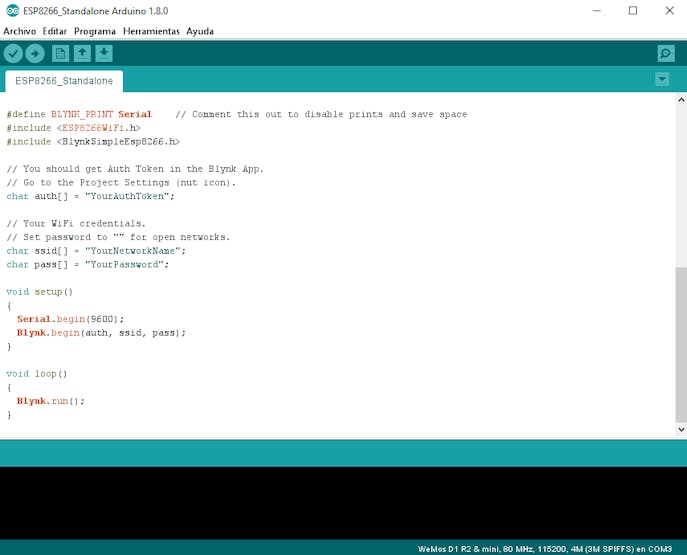
Task: Close the Arduino window
Action: 669,11
